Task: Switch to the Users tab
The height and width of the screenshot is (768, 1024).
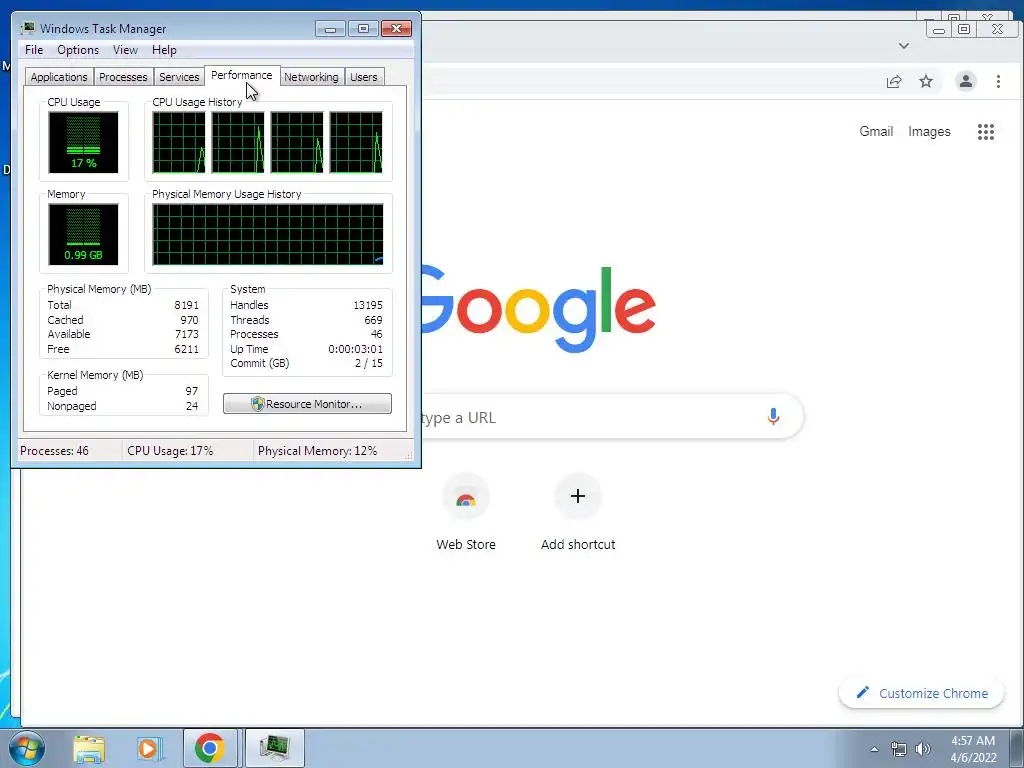Action: pyautogui.click(x=364, y=77)
